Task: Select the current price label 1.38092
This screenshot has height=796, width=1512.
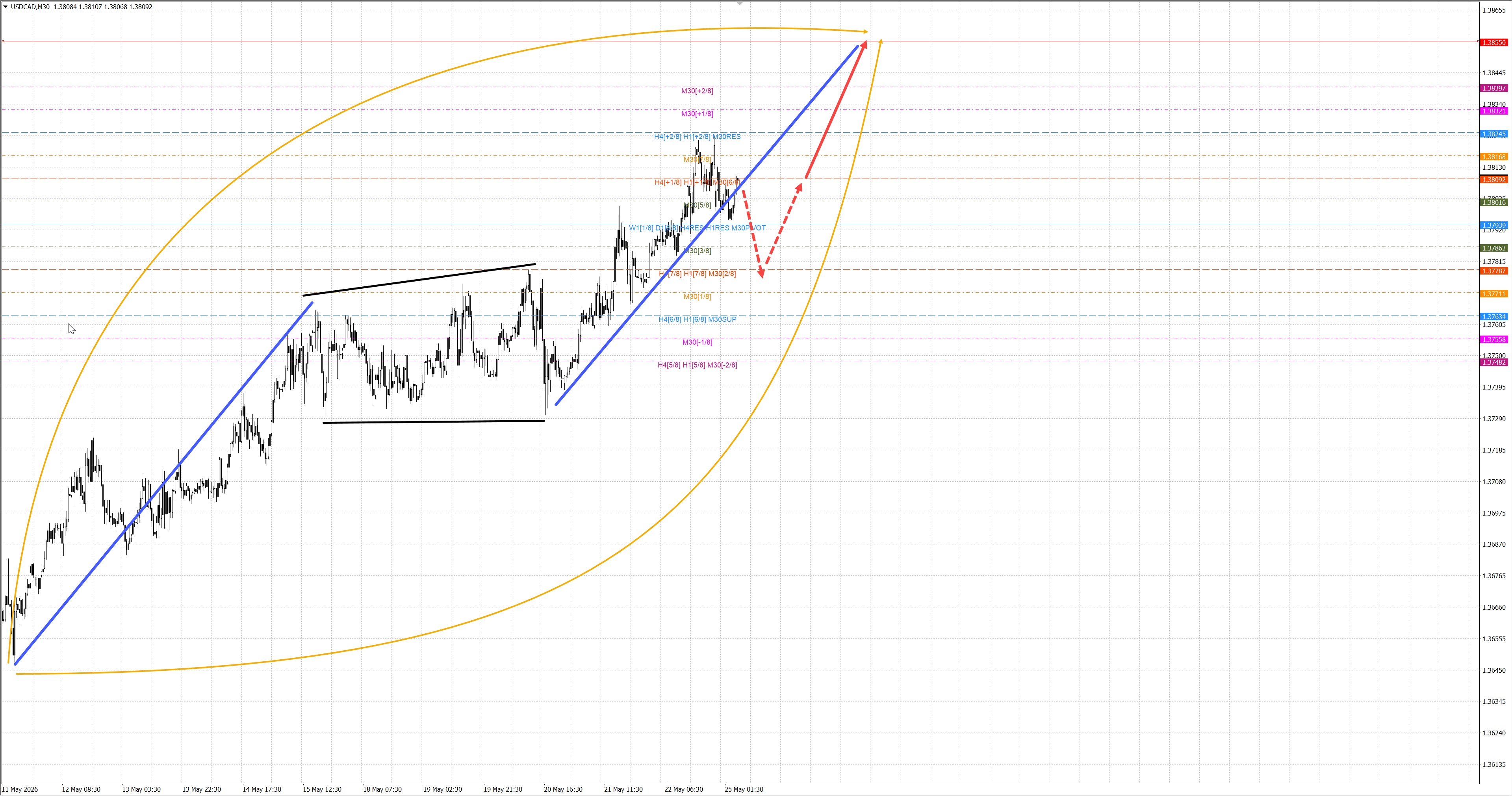Action: coord(1493,180)
